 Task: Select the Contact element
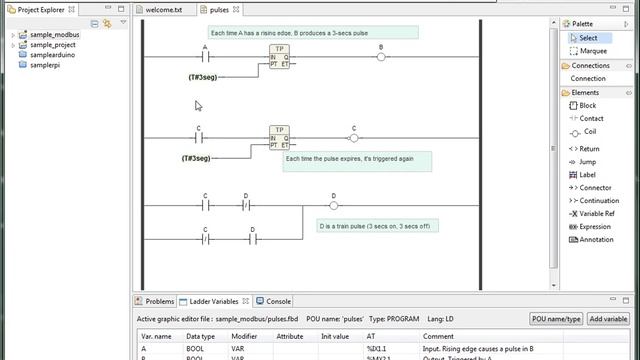coord(586,118)
